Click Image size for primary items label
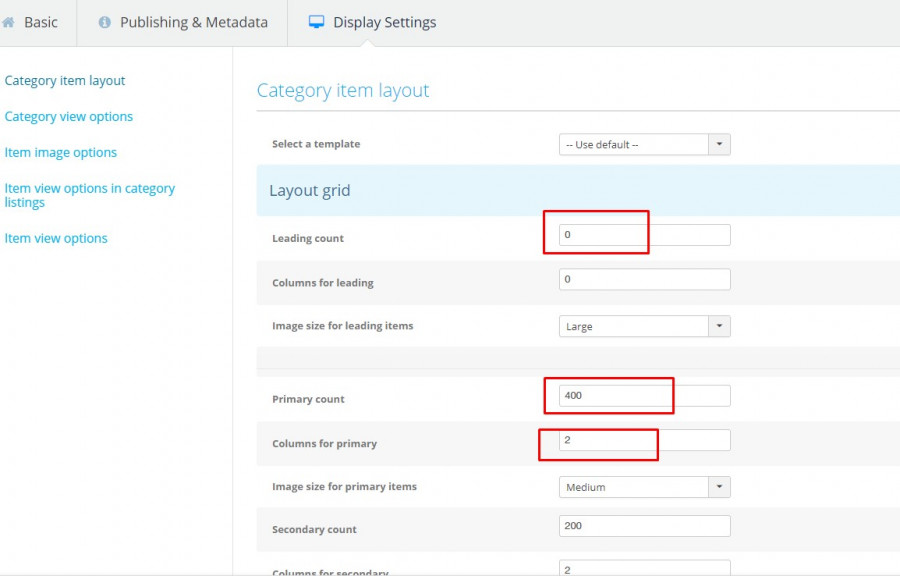Image resolution: width=900 pixels, height=576 pixels. (x=344, y=487)
